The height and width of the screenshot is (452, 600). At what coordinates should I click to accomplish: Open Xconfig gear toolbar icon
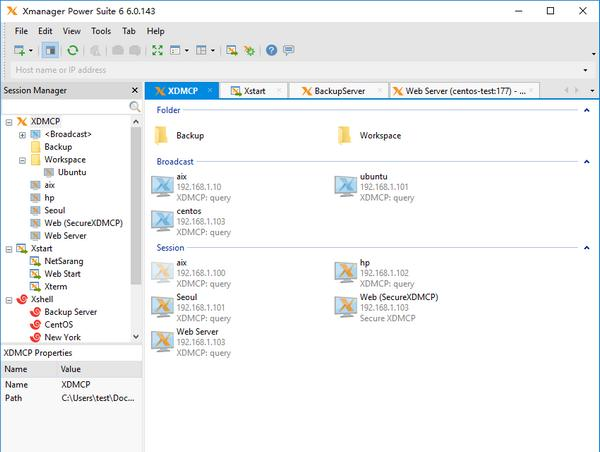[x=249, y=50]
